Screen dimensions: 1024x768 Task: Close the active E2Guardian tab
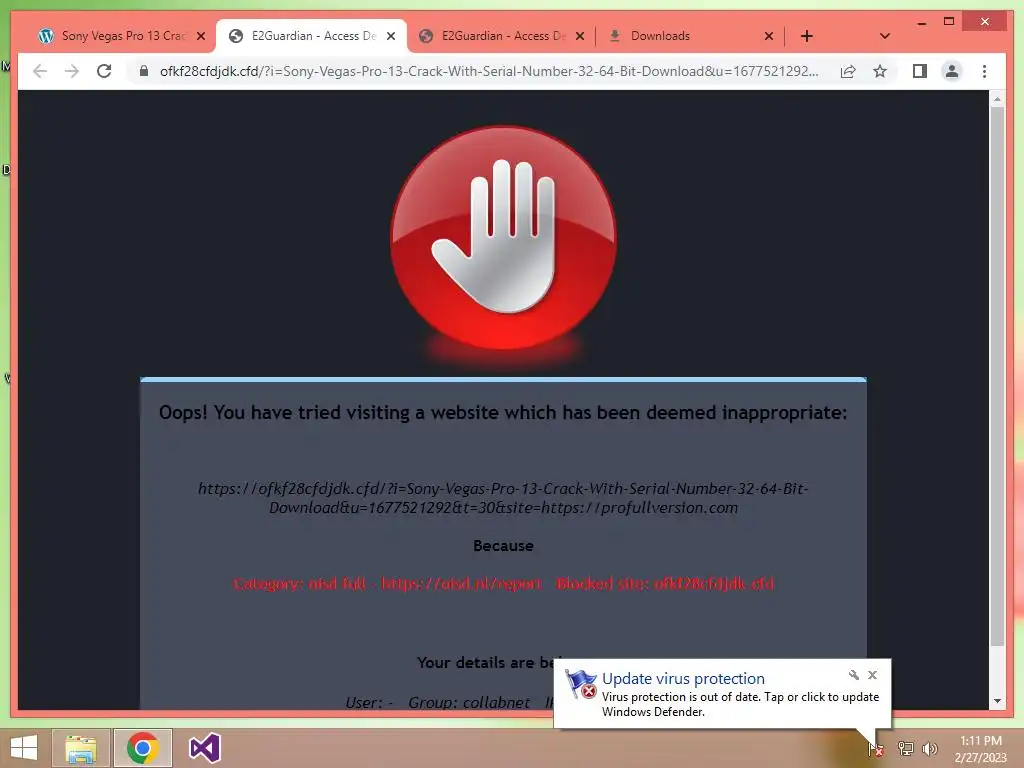tap(391, 36)
